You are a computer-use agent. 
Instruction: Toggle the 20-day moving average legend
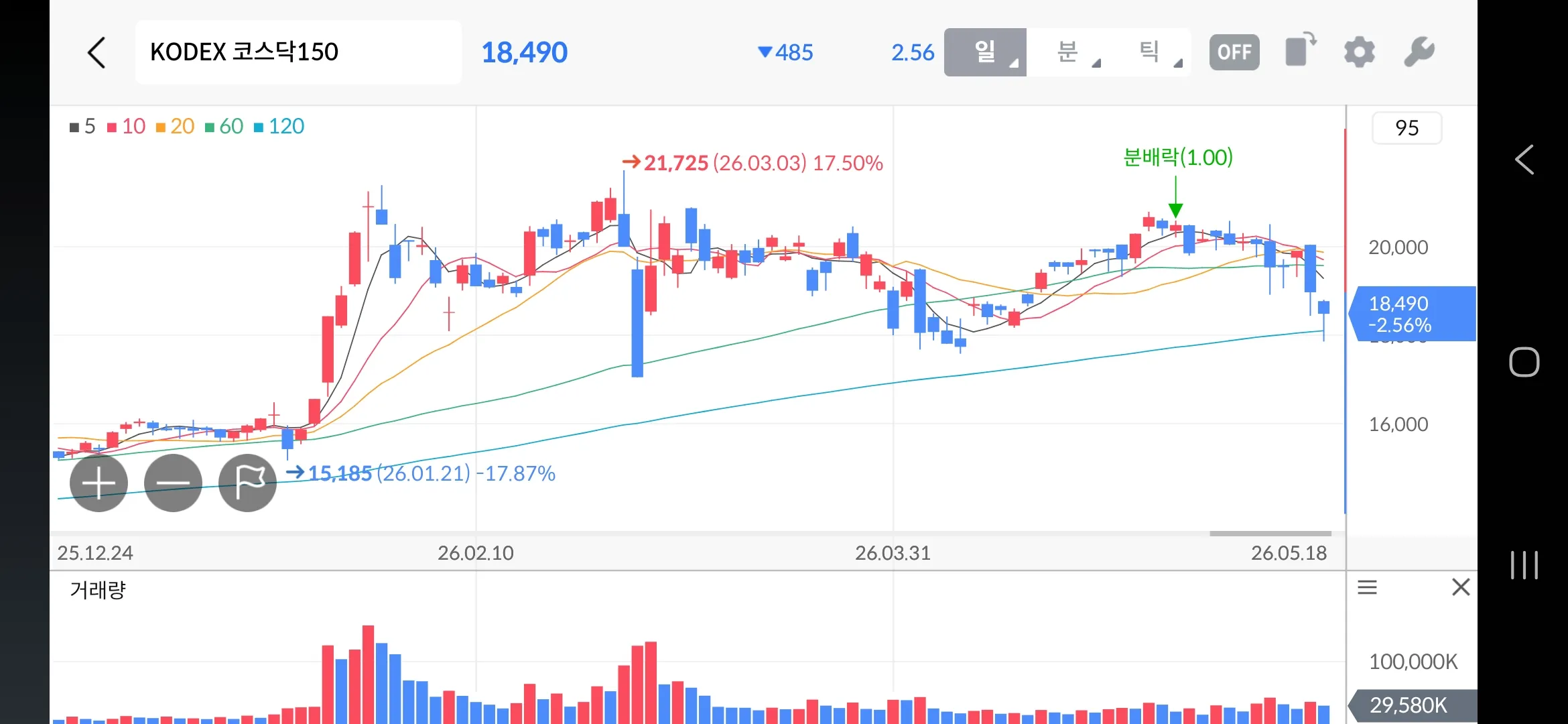point(175,126)
